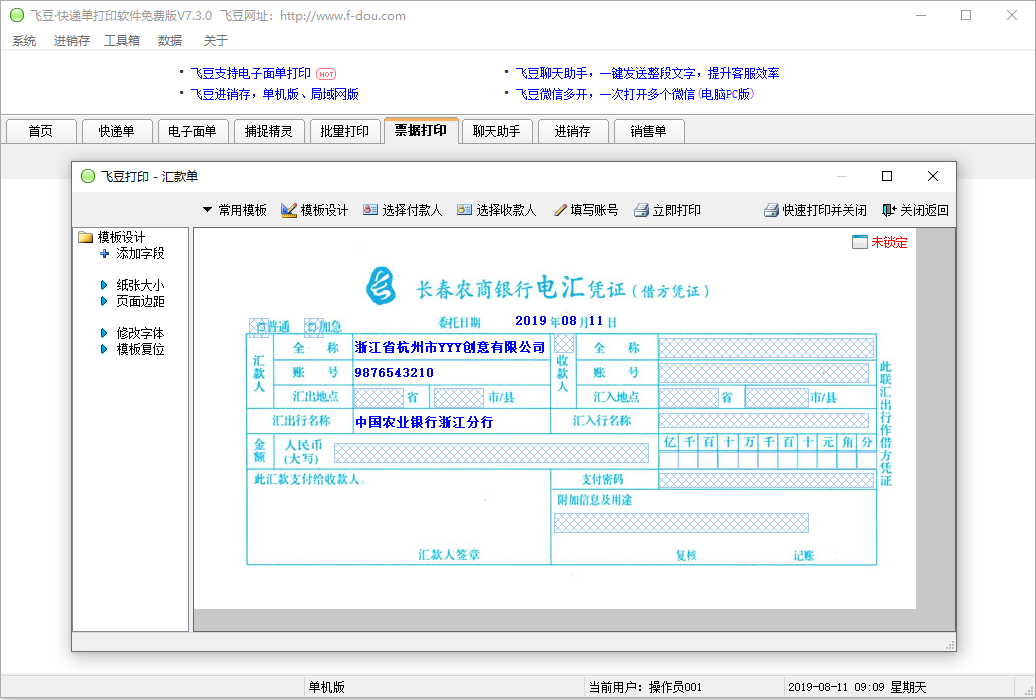This screenshot has width=1036, height=700.
Task: Click the 模板设计 folder icon in the sidebar
Action: coord(85,237)
